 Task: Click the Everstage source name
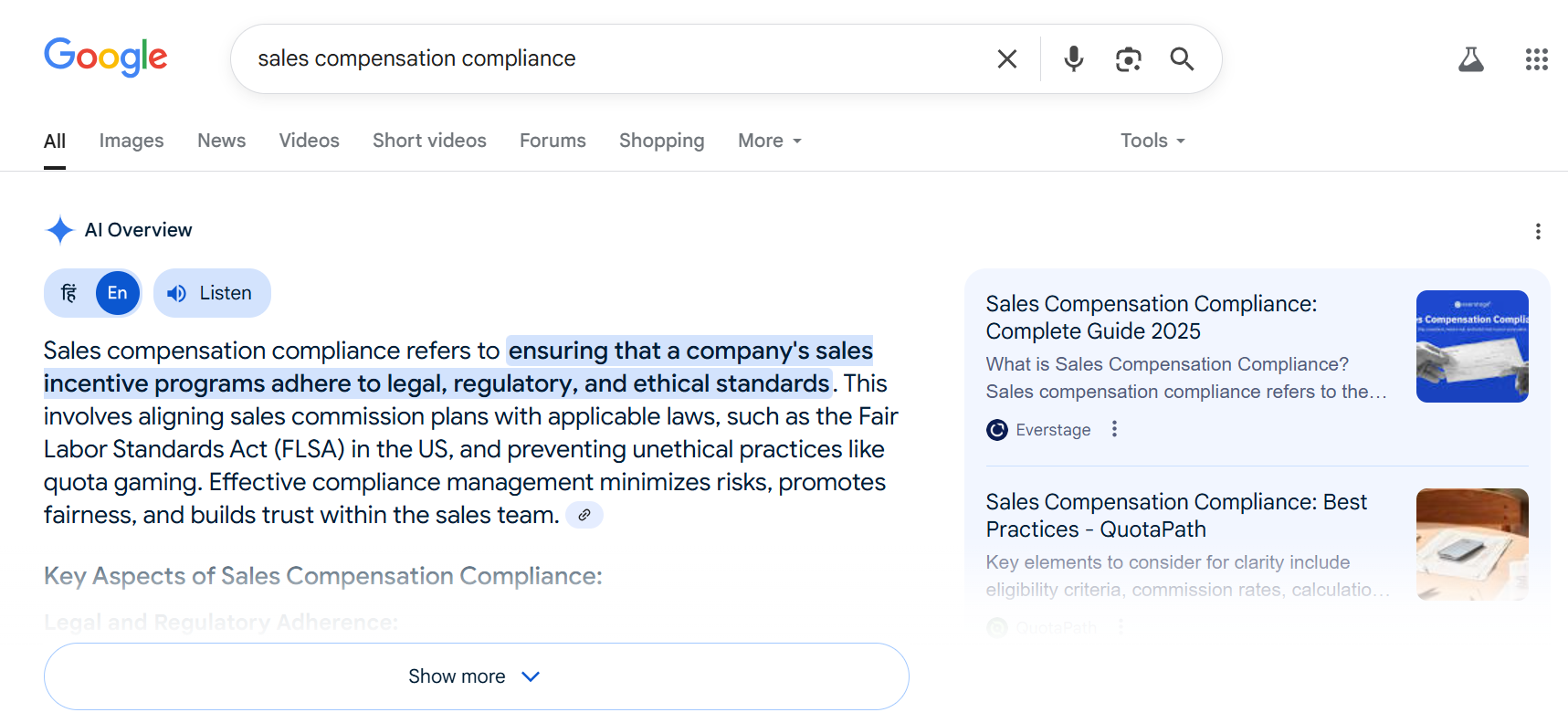tap(1053, 430)
